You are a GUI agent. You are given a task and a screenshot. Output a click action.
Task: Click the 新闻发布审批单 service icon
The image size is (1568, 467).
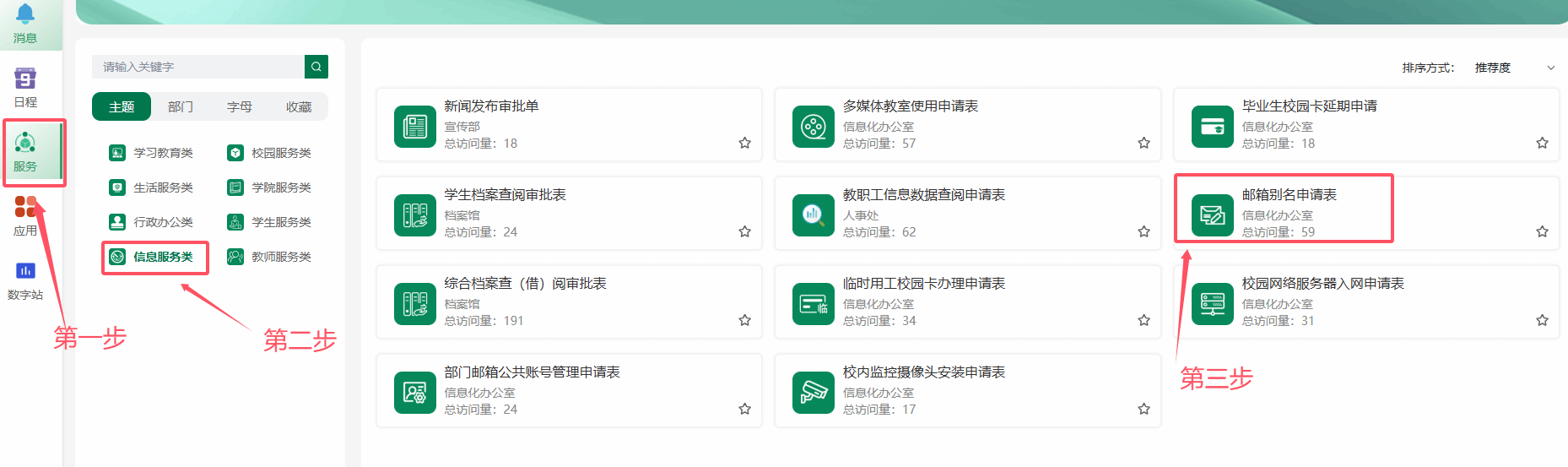415,126
